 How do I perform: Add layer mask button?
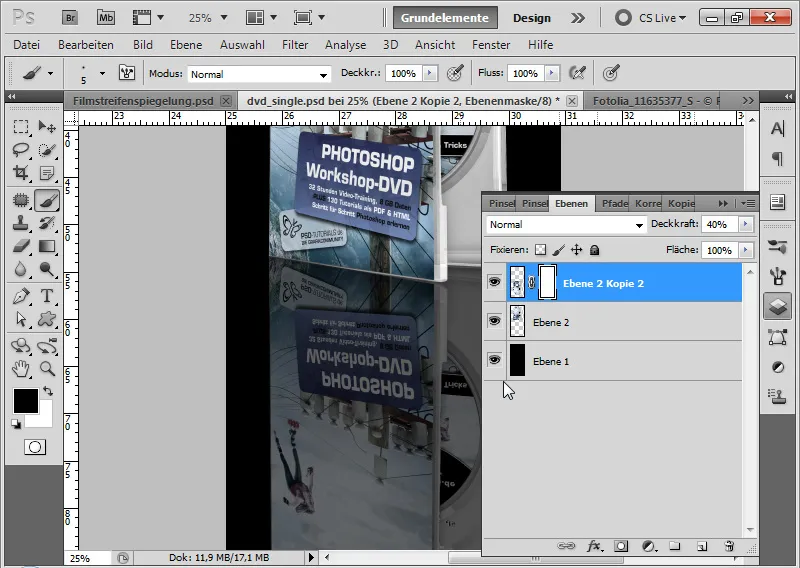621,546
